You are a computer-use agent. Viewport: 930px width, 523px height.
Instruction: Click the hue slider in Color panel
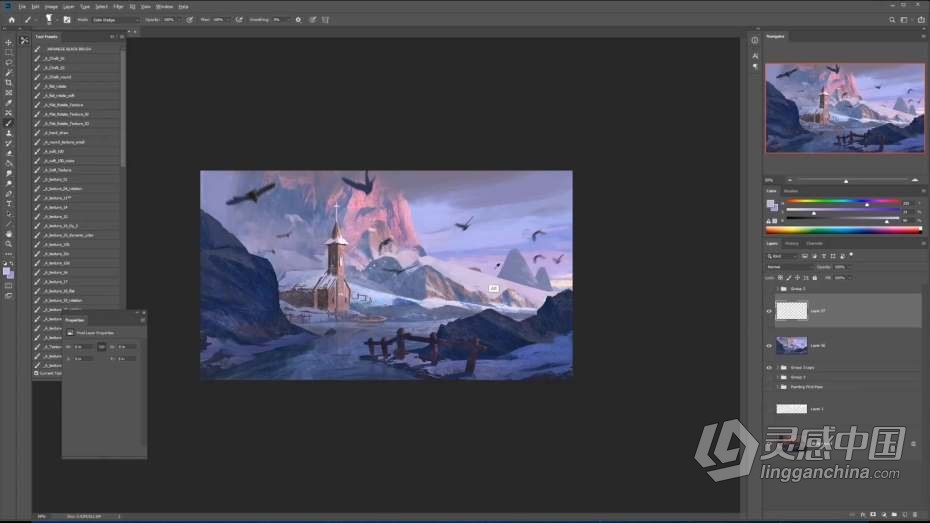[842, 204]
